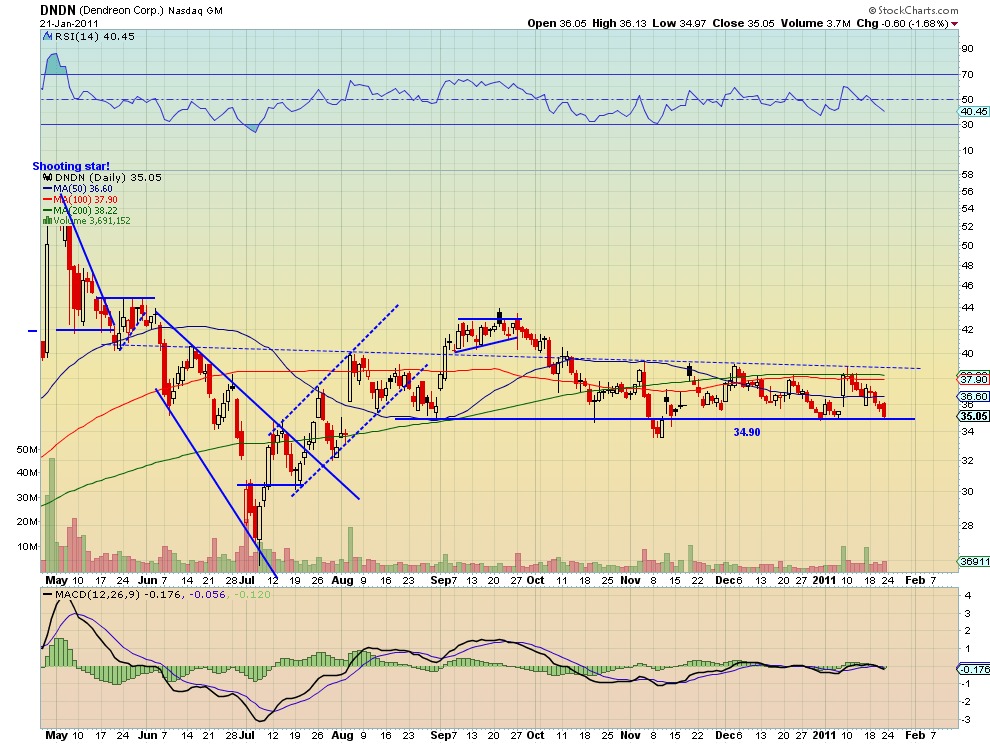Click the 70 overbought level on RSI axis
This screenshot has width=990, height=744.
click(x=967, y=75)
